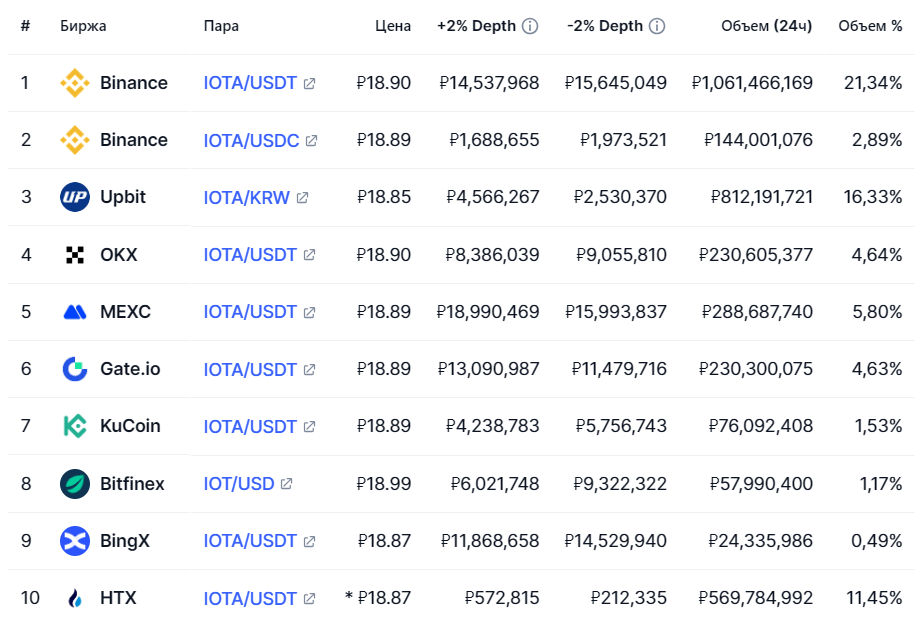Click external link icon beside BingX IOTA/USDT
915x618 pixels.
(x=309, y=542)
